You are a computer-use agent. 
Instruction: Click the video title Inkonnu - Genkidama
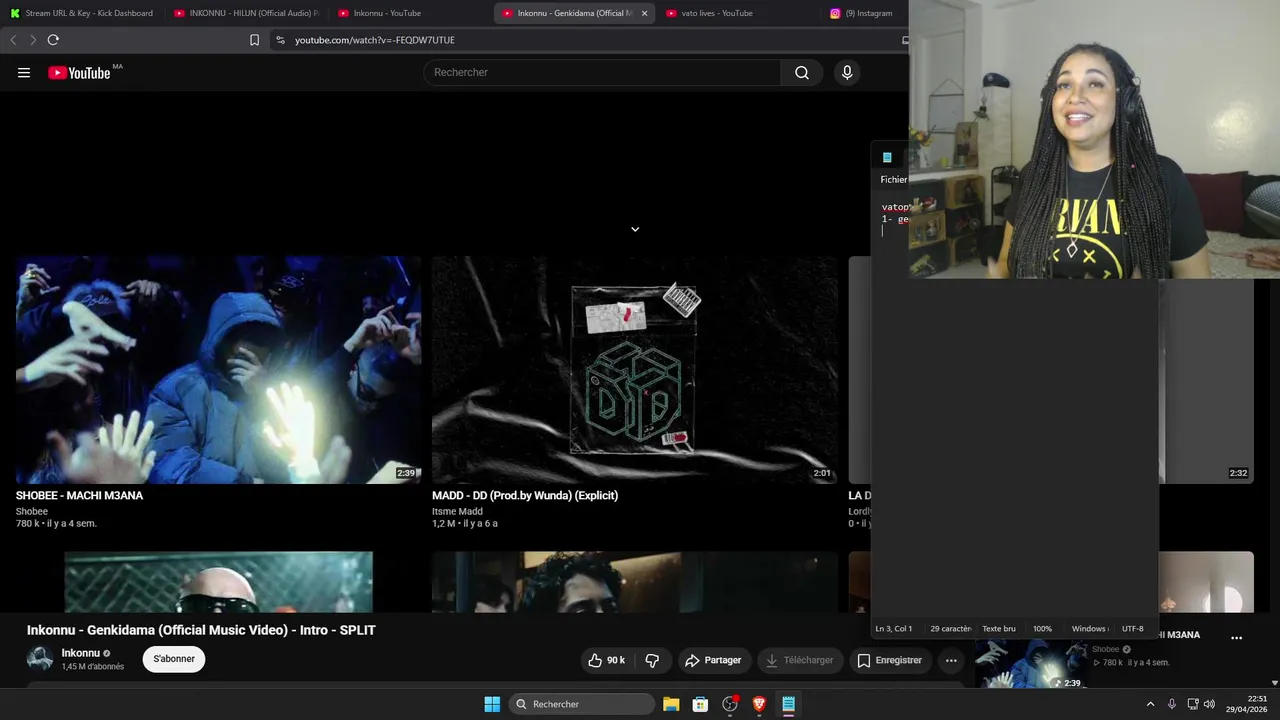pos(201,630)
